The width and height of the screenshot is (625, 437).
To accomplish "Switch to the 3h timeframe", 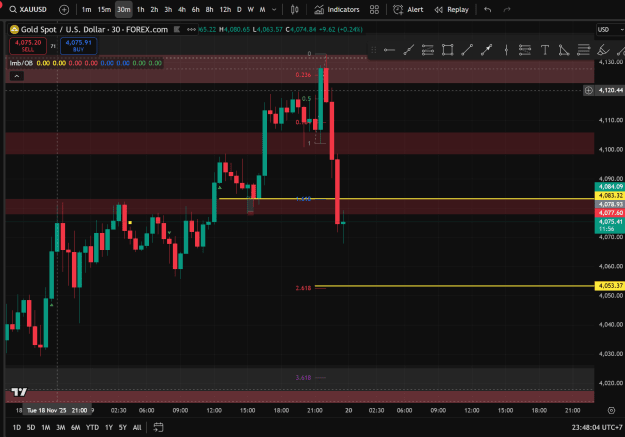I will coord(168,10).
